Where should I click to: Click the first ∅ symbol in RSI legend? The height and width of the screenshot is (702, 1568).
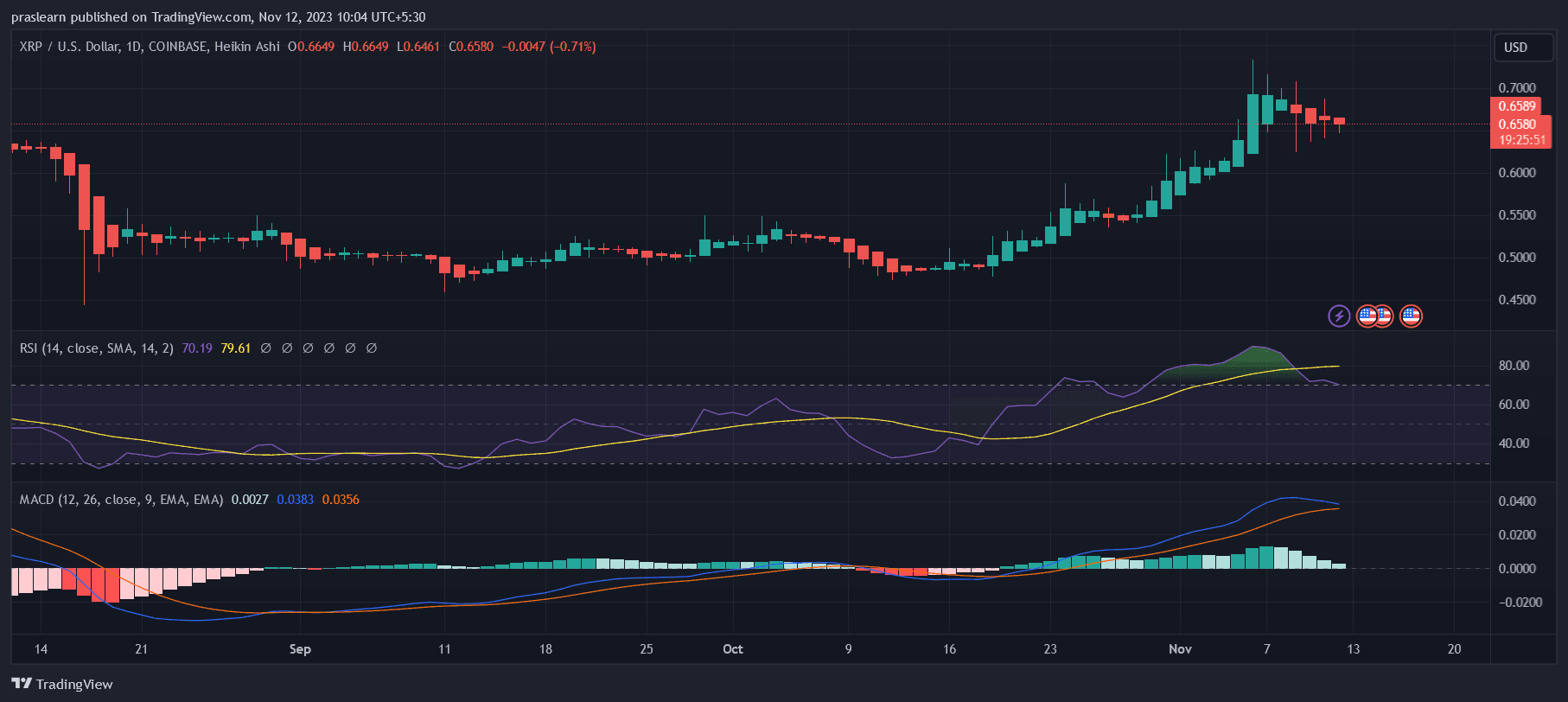265,348
